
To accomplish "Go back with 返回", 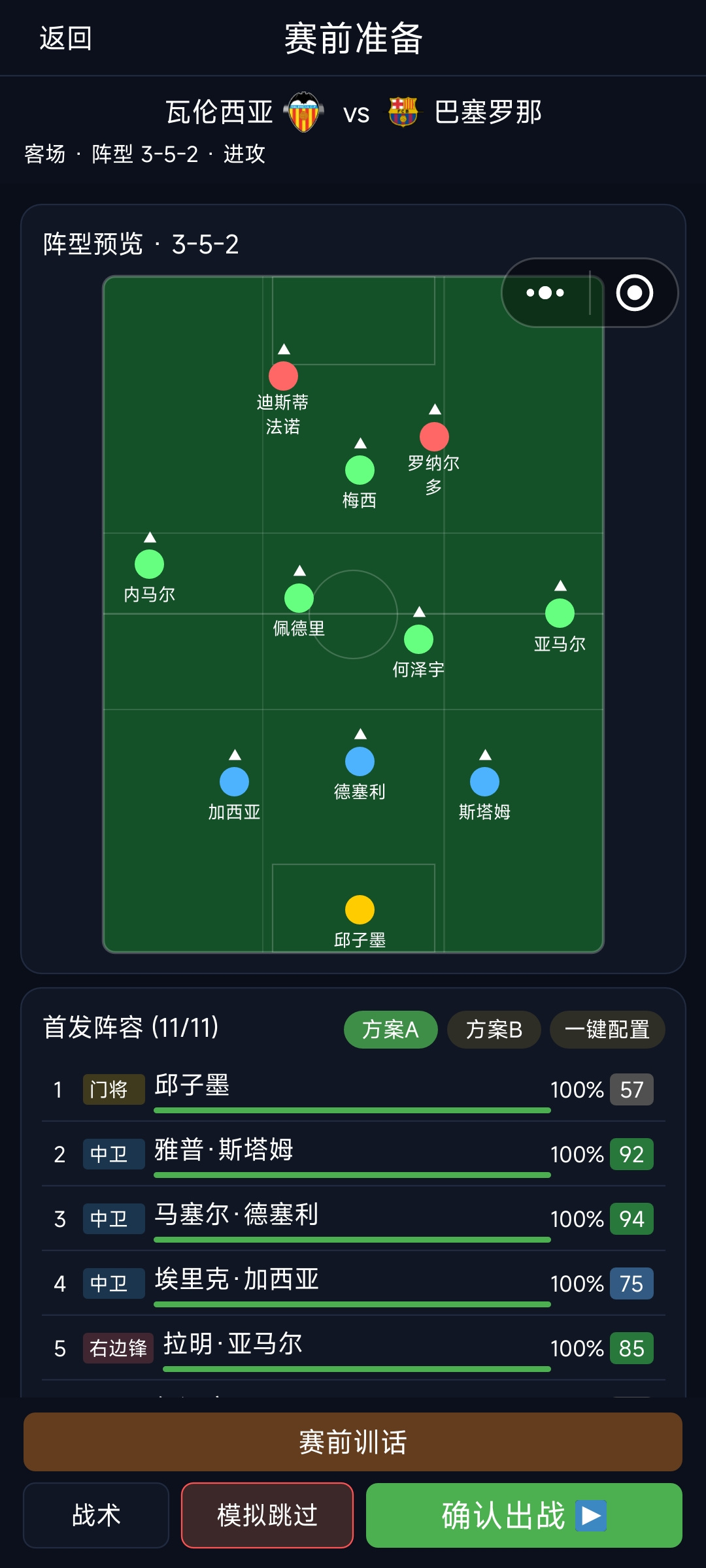I will click(x=65, y=39).
